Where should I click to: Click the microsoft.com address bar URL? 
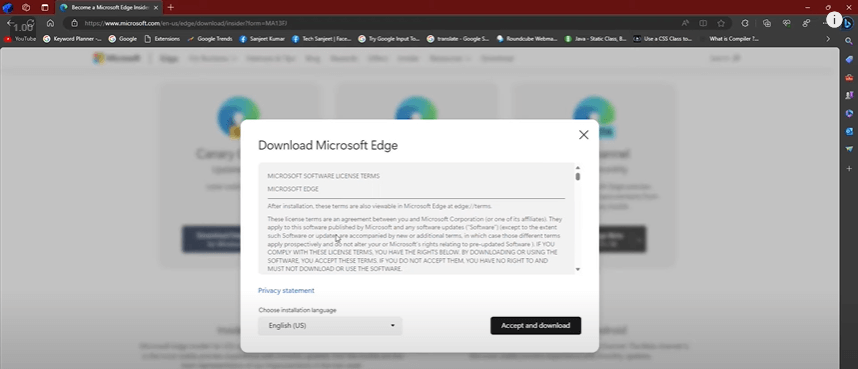(186, 23)
